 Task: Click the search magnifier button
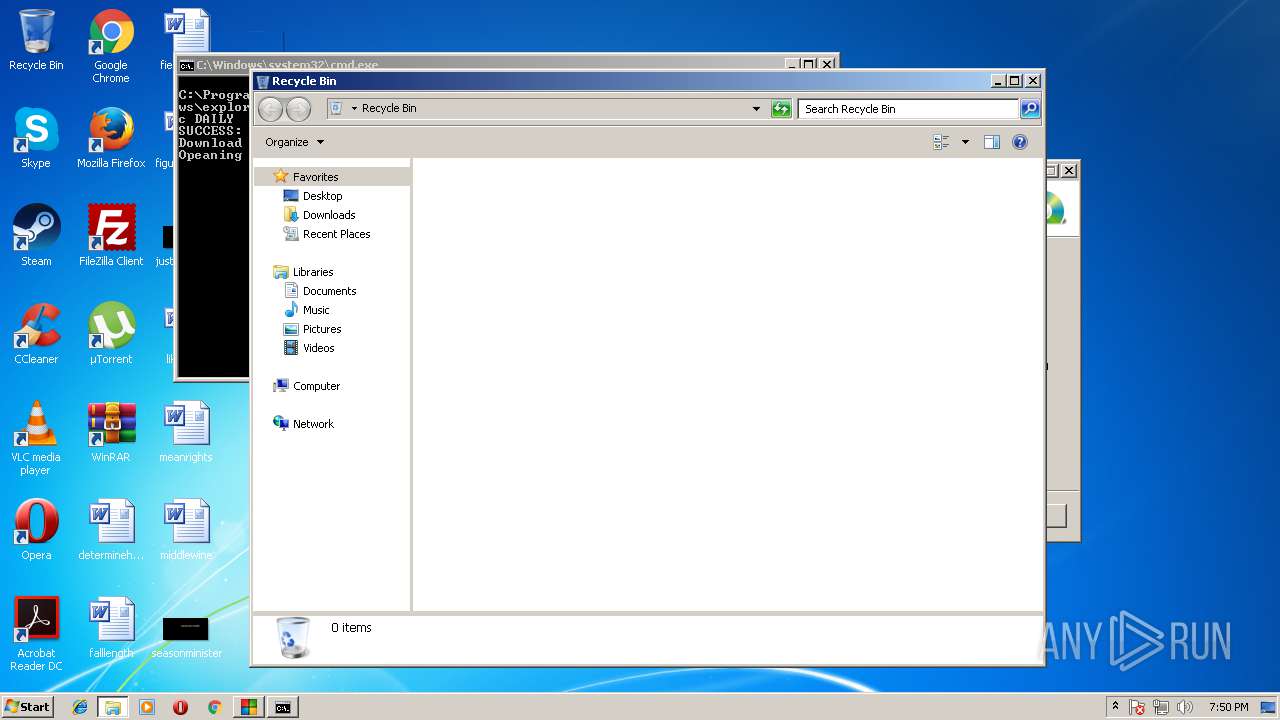point(1029,109)
